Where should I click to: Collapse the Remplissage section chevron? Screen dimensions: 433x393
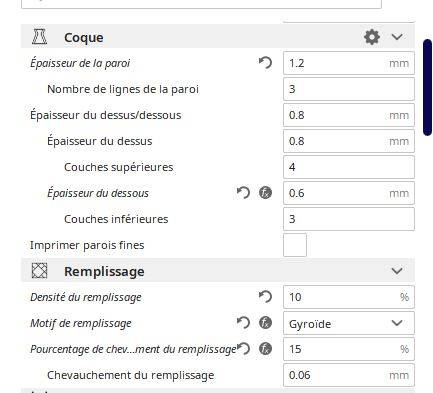[x=397, y=271]
